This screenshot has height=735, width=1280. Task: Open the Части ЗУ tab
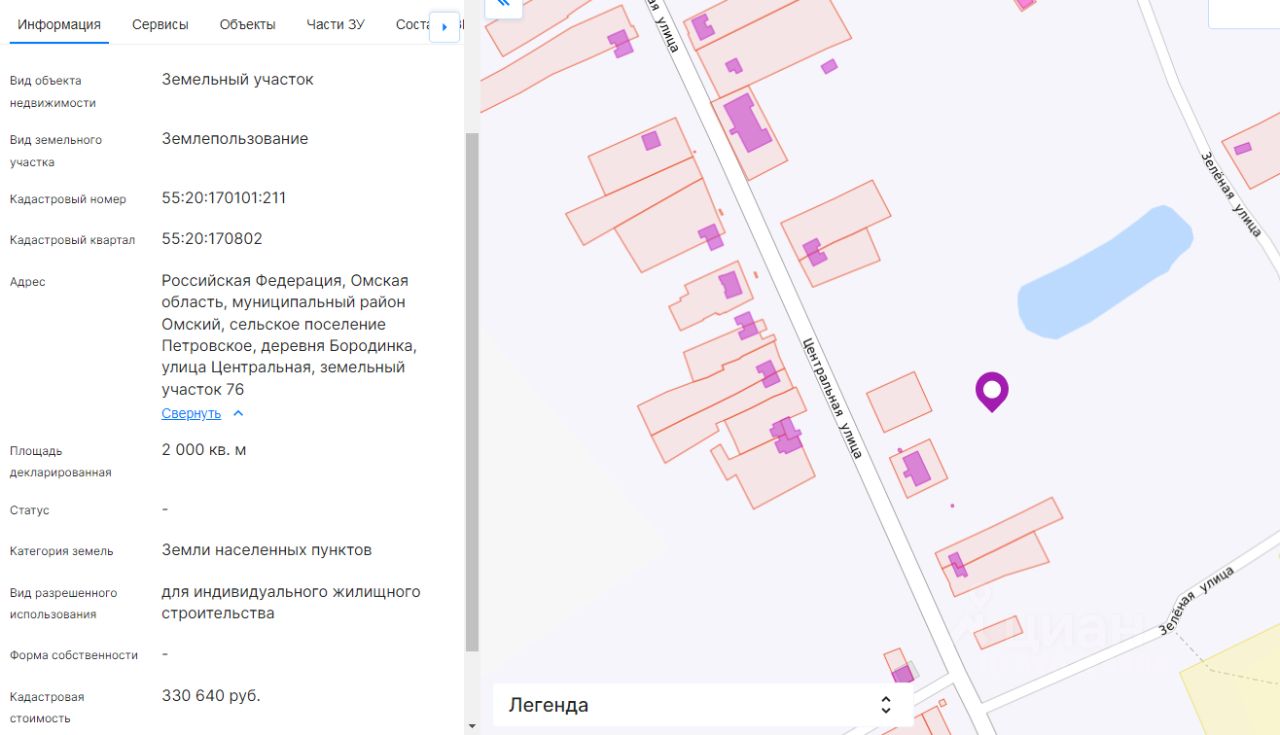click(335, 25)
